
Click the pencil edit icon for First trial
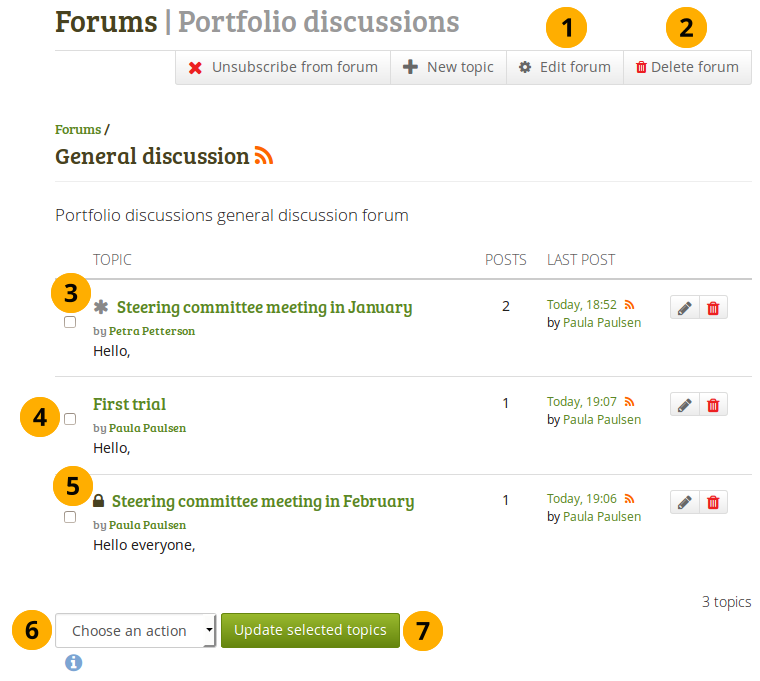[684, 405]
